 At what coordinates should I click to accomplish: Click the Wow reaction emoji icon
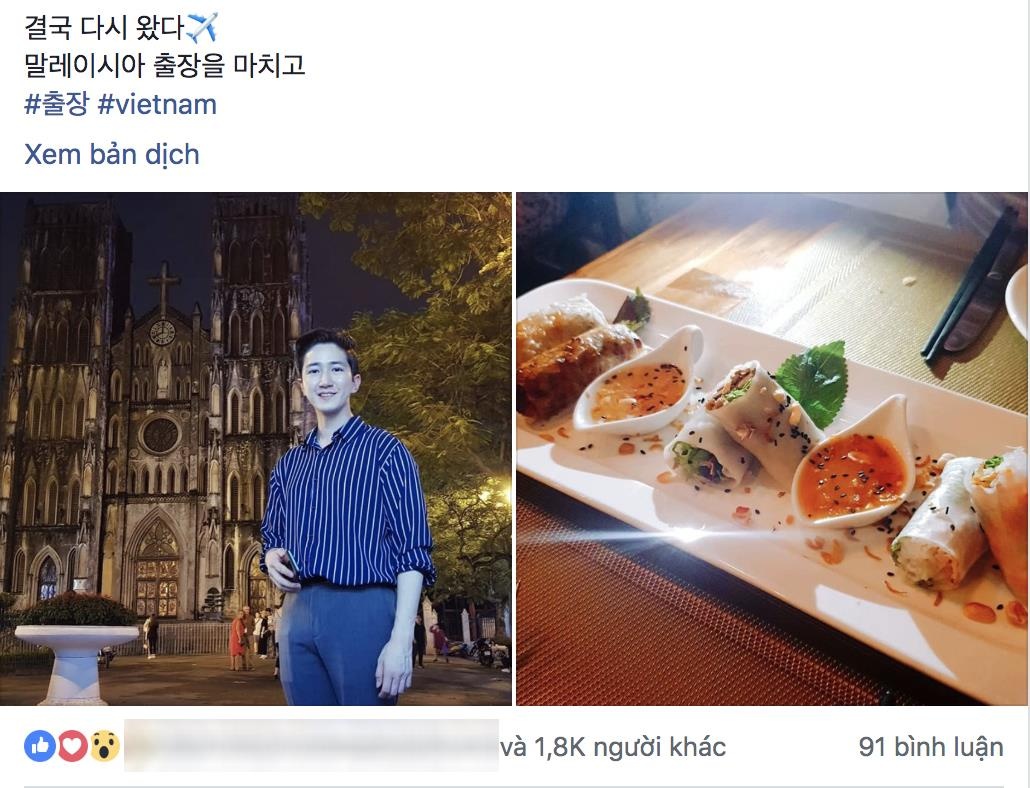(104, 747)
